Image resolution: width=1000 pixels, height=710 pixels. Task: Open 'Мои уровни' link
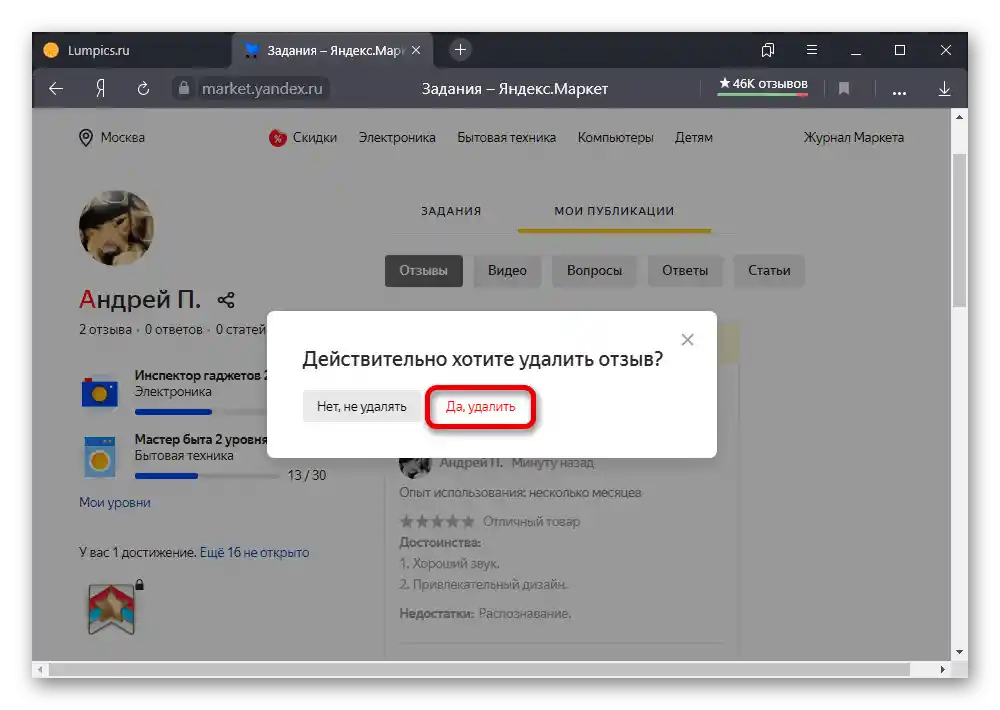coord(115,503)
